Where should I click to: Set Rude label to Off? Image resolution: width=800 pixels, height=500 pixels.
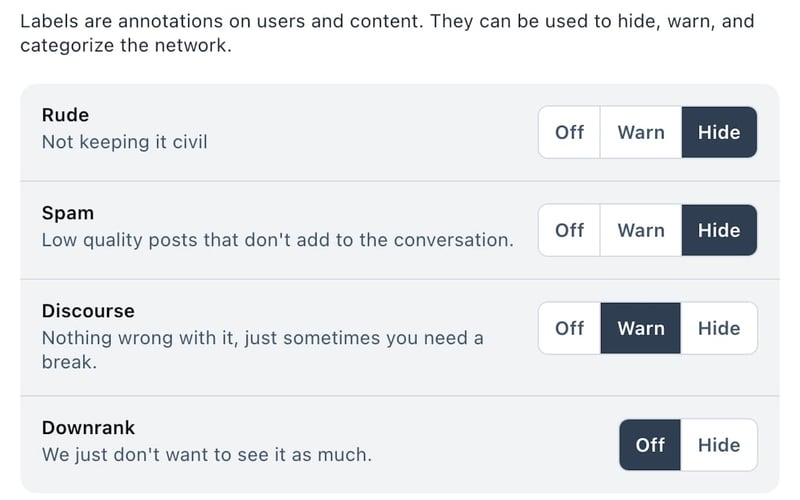tap(569, 132)
